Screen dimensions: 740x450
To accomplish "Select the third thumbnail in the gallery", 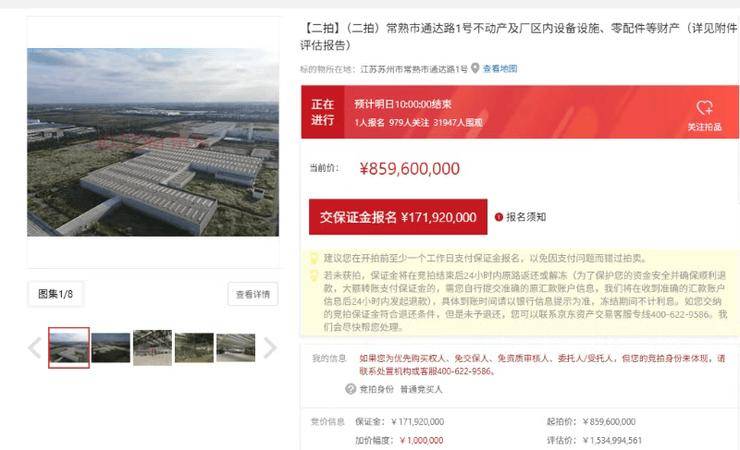I will (152, 348).
